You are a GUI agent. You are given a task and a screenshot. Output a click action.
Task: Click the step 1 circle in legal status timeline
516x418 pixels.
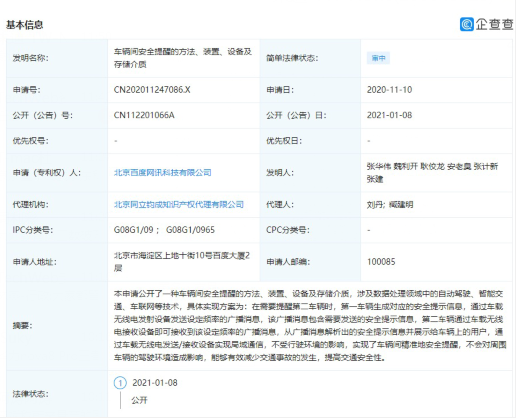[120, 383]
